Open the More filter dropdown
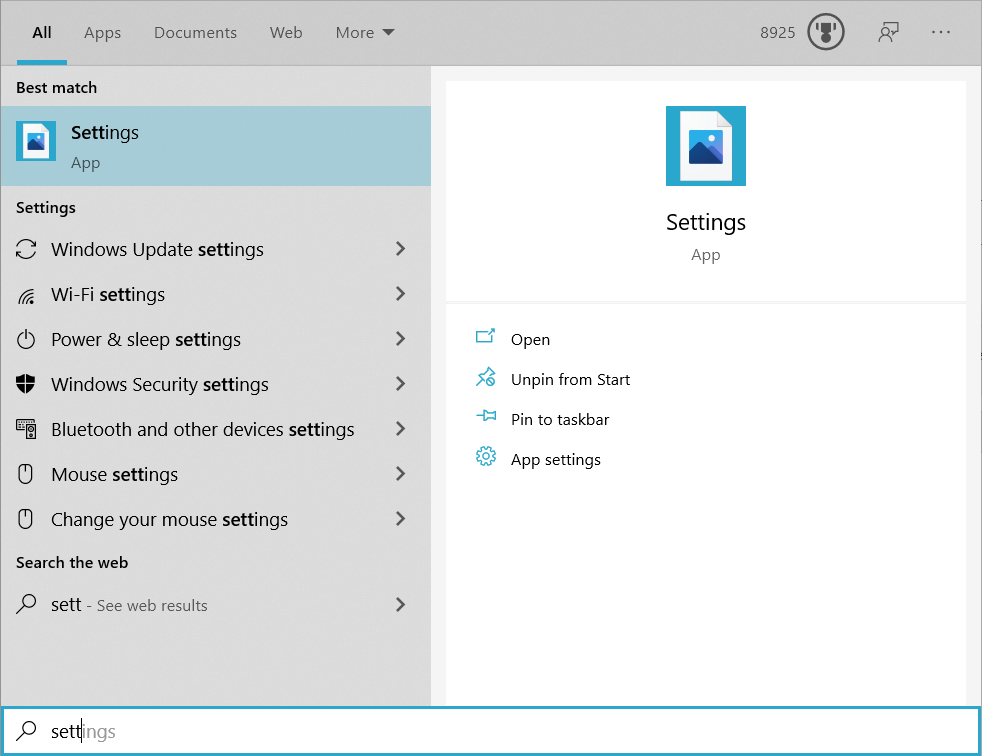Viewport: 982px width, 756px height. click(x=364, y=33)
